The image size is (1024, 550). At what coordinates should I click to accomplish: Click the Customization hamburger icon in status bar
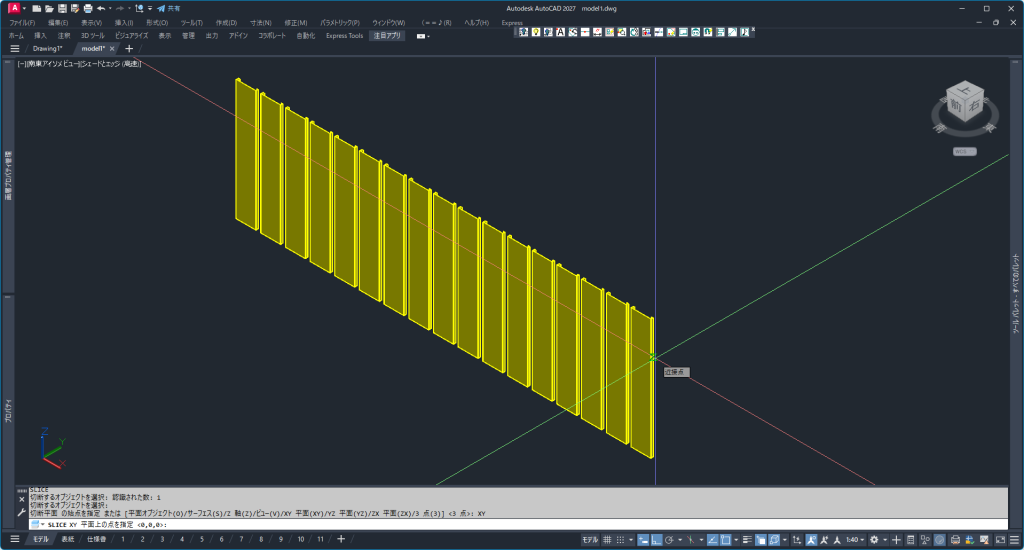click(1012, 539)
